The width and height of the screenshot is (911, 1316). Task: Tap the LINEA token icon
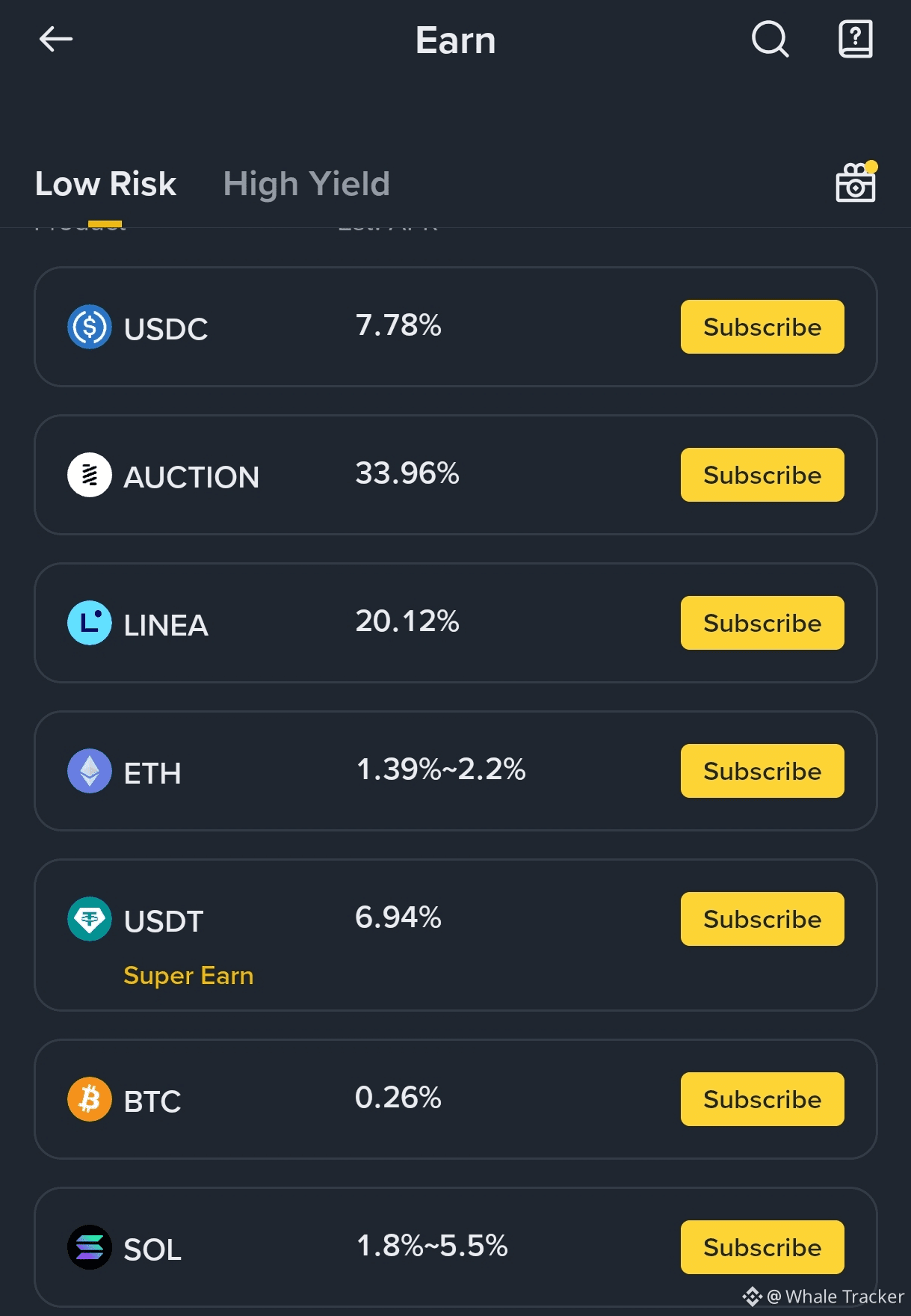[x=90, y=623]
